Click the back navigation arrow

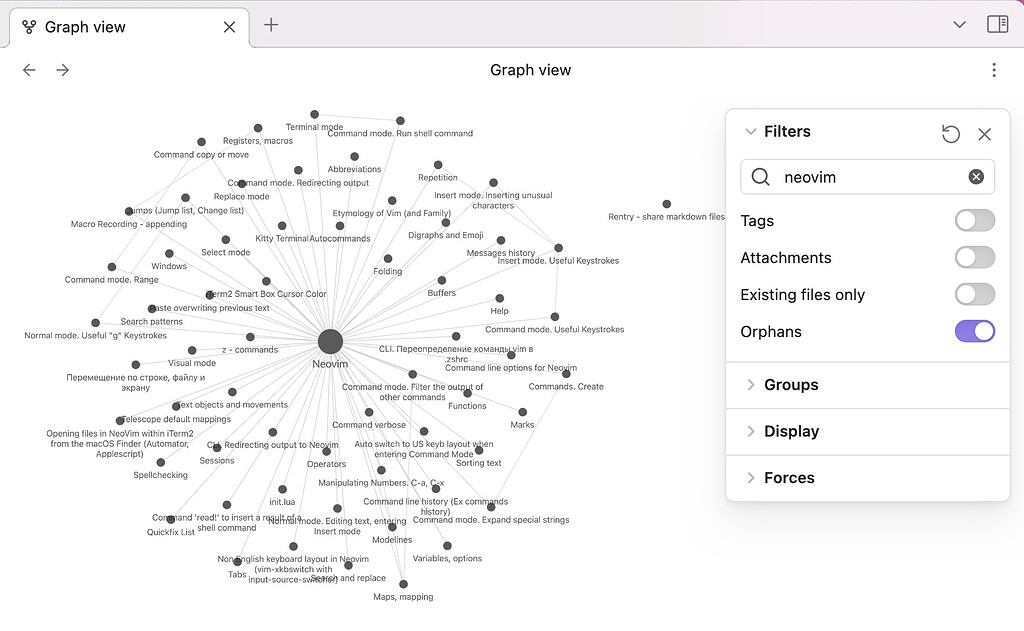[28, 70]
